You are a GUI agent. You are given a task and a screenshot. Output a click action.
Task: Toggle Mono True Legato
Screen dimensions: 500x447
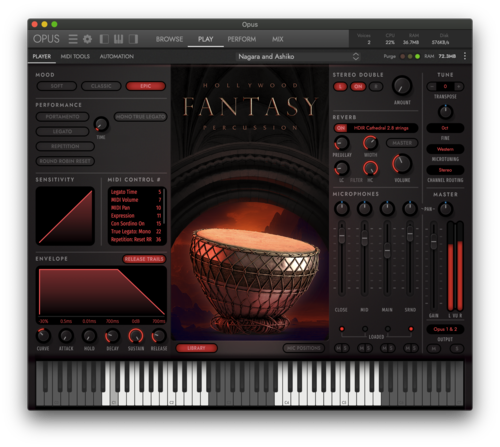[140, 117]
